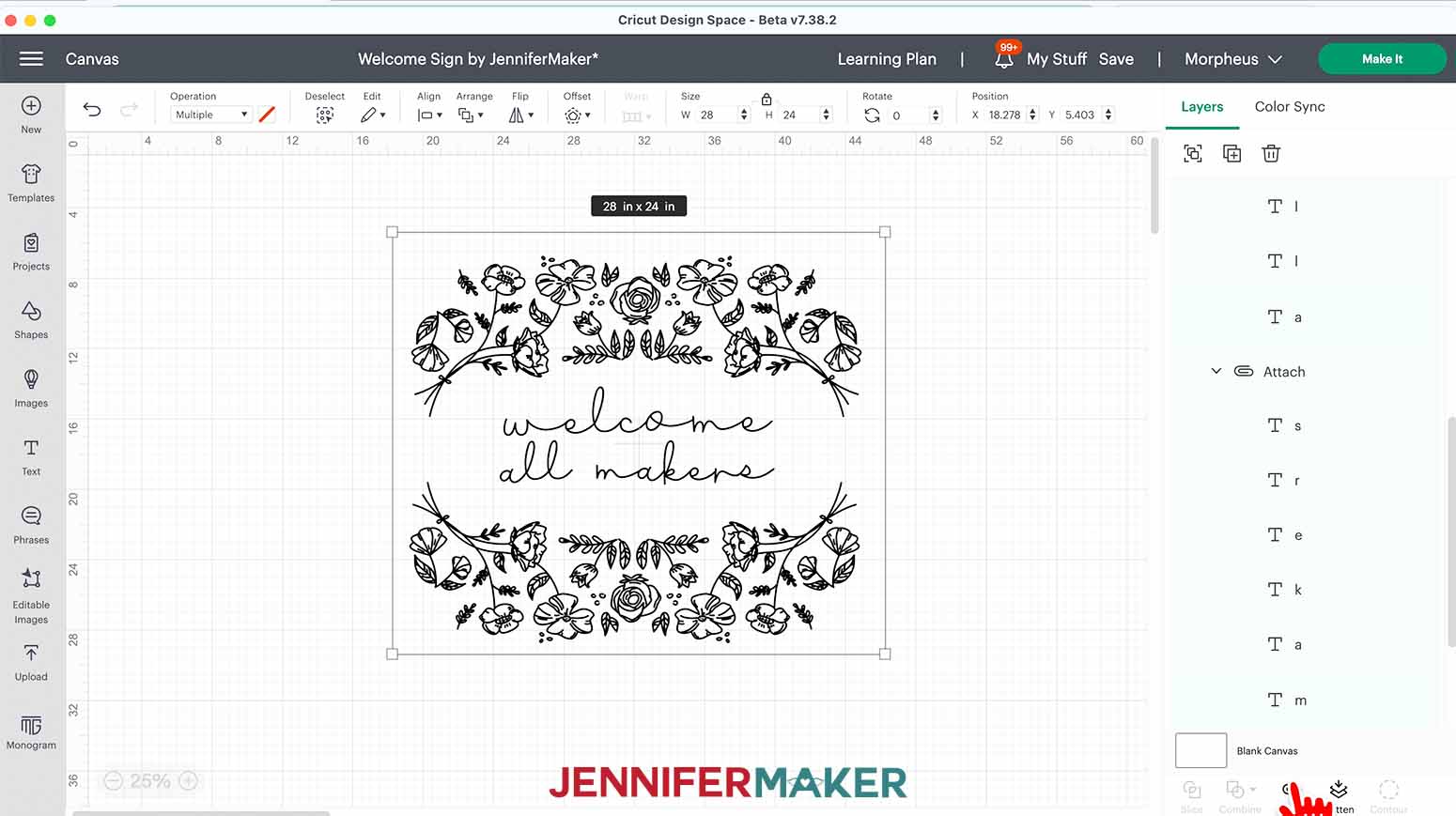Zoom in with the plus button
Viewport: 1456px width, 816px height.
[x=188, y=780]
